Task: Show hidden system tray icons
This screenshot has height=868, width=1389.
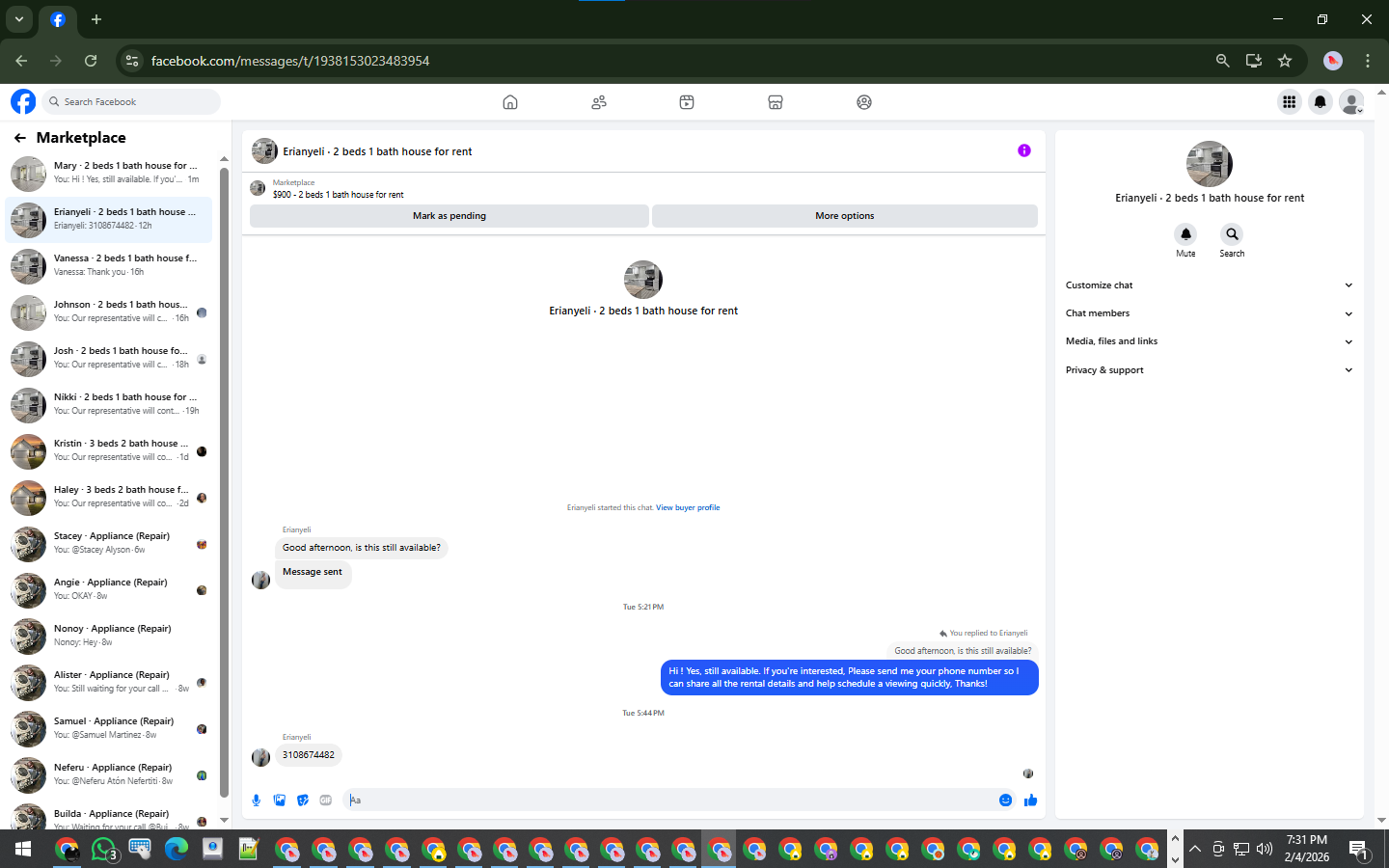Action: (x=1195, y=850)
